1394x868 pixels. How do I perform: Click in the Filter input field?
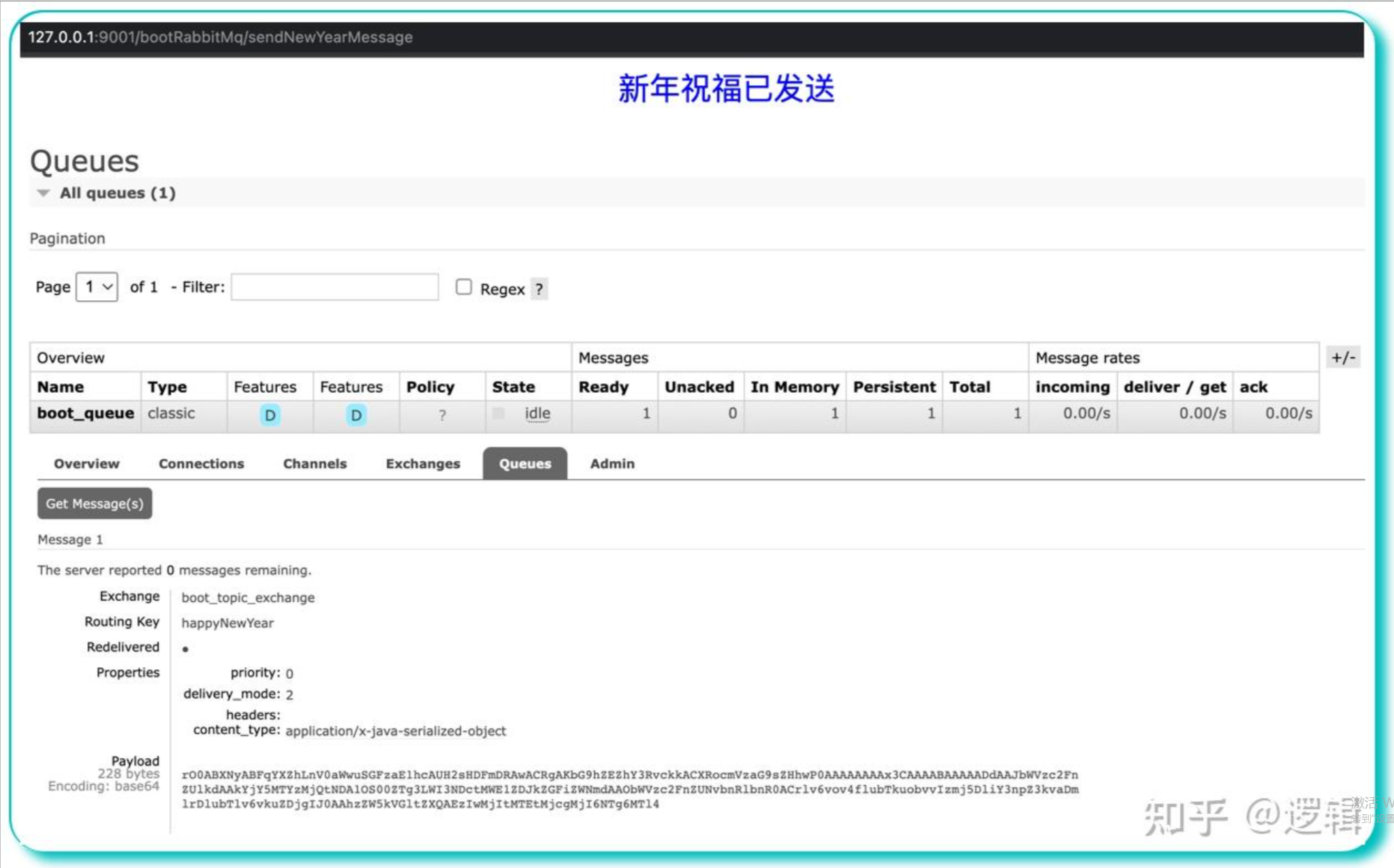click(x=334, y=287)
